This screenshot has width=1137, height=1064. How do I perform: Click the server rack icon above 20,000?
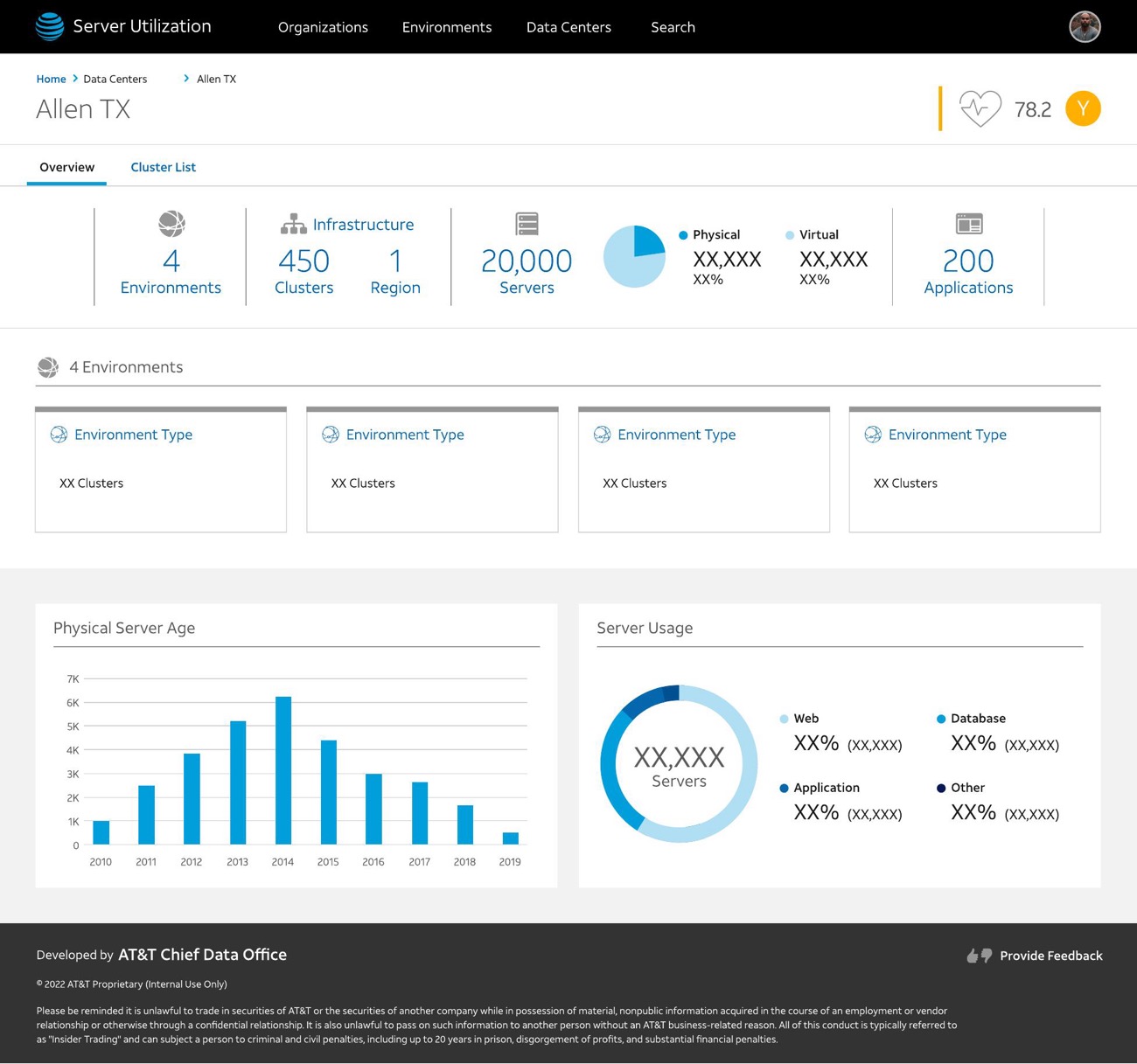[x=527, y=224]
